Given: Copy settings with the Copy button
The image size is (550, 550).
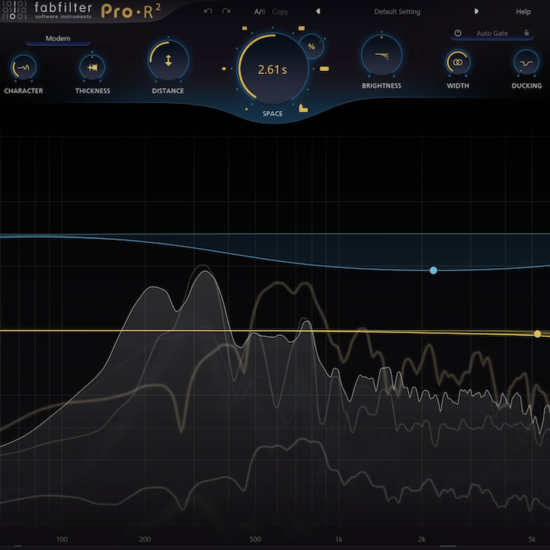Looking at the screenshot, I should 280,12.
